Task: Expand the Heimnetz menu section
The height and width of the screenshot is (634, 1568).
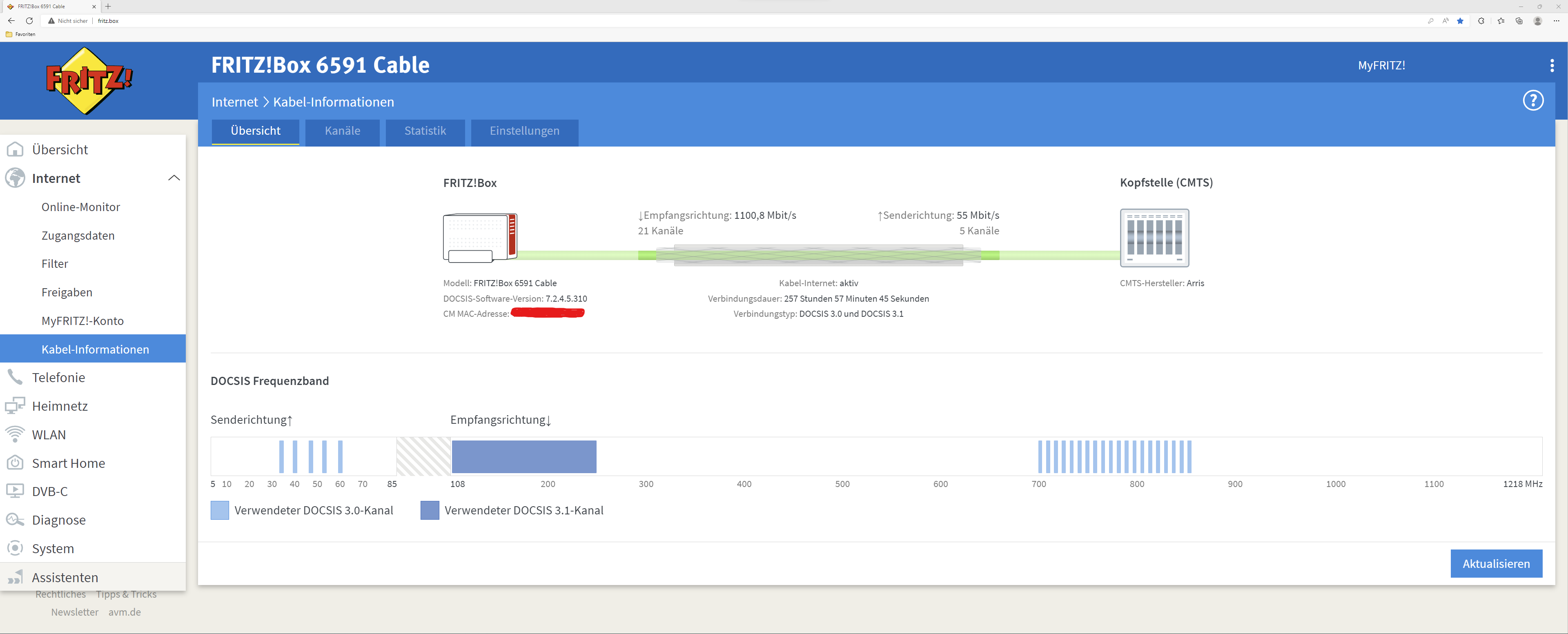Action: [60, 406]
